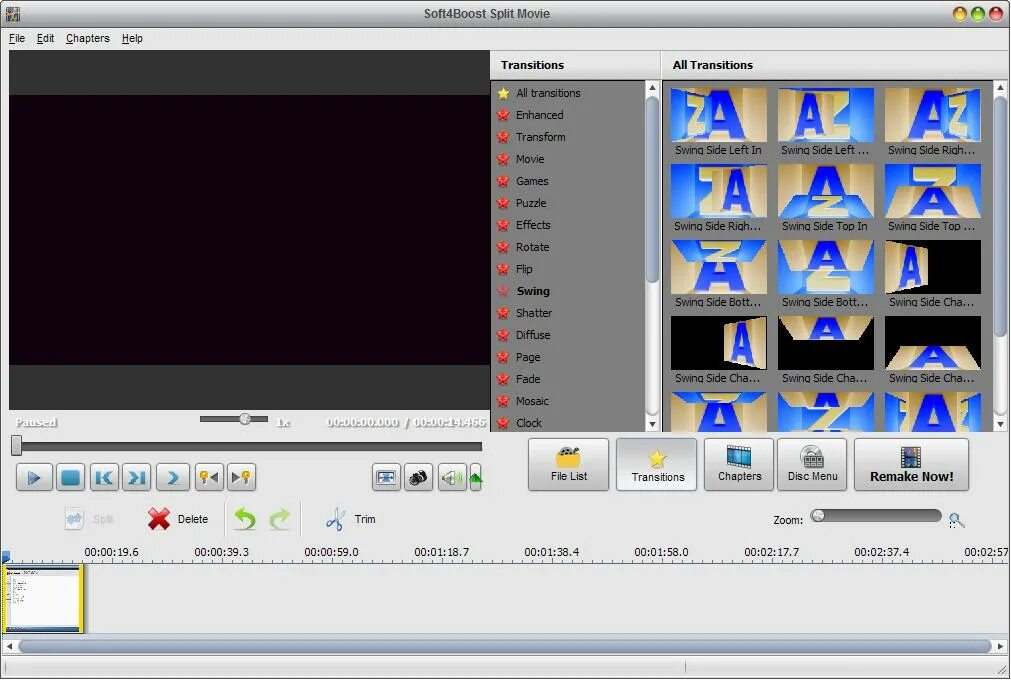Step forward one frame
The width and height of the screenshot is (1011, 680).
[x=172, y=478]
